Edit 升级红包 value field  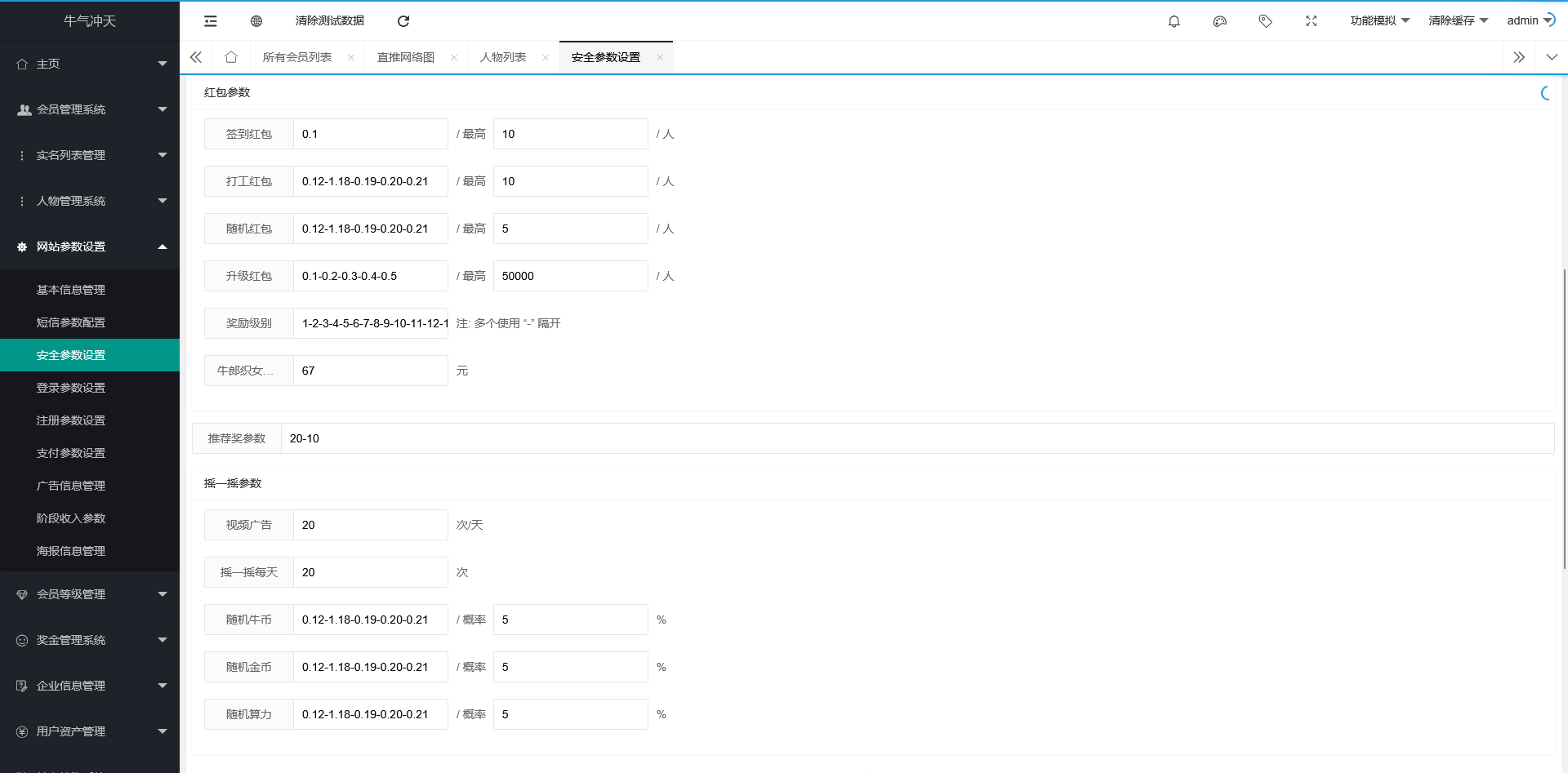pyautogui.click(x=371, y=276)
